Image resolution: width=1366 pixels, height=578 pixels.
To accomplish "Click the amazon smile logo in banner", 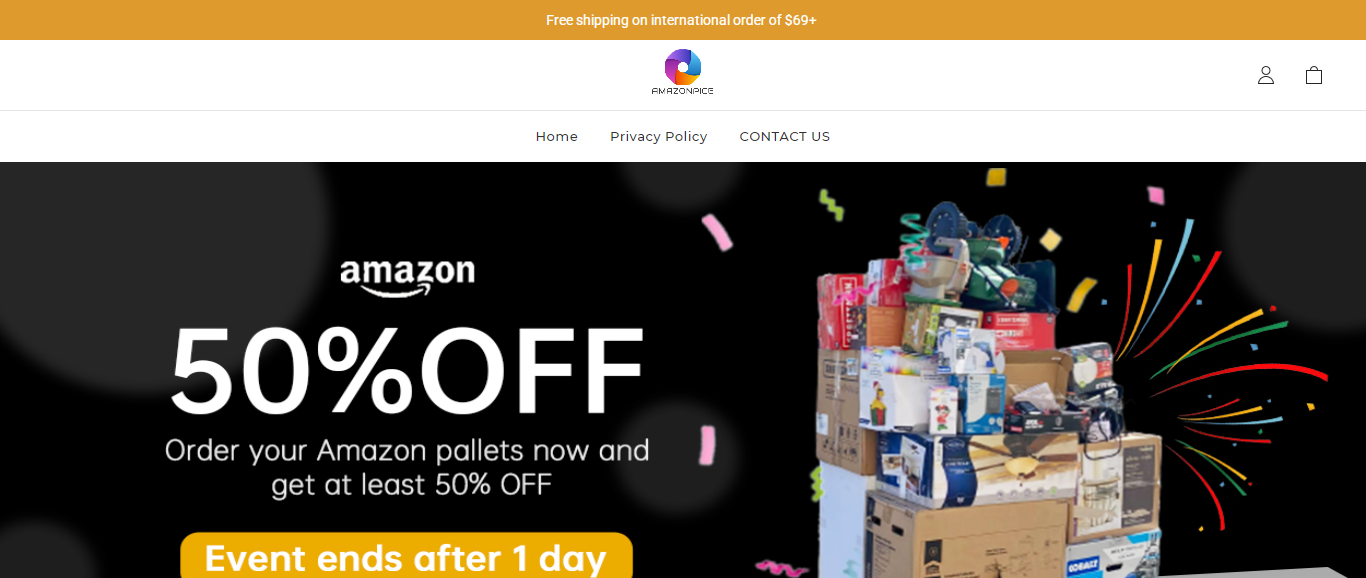I will (407, 277).
